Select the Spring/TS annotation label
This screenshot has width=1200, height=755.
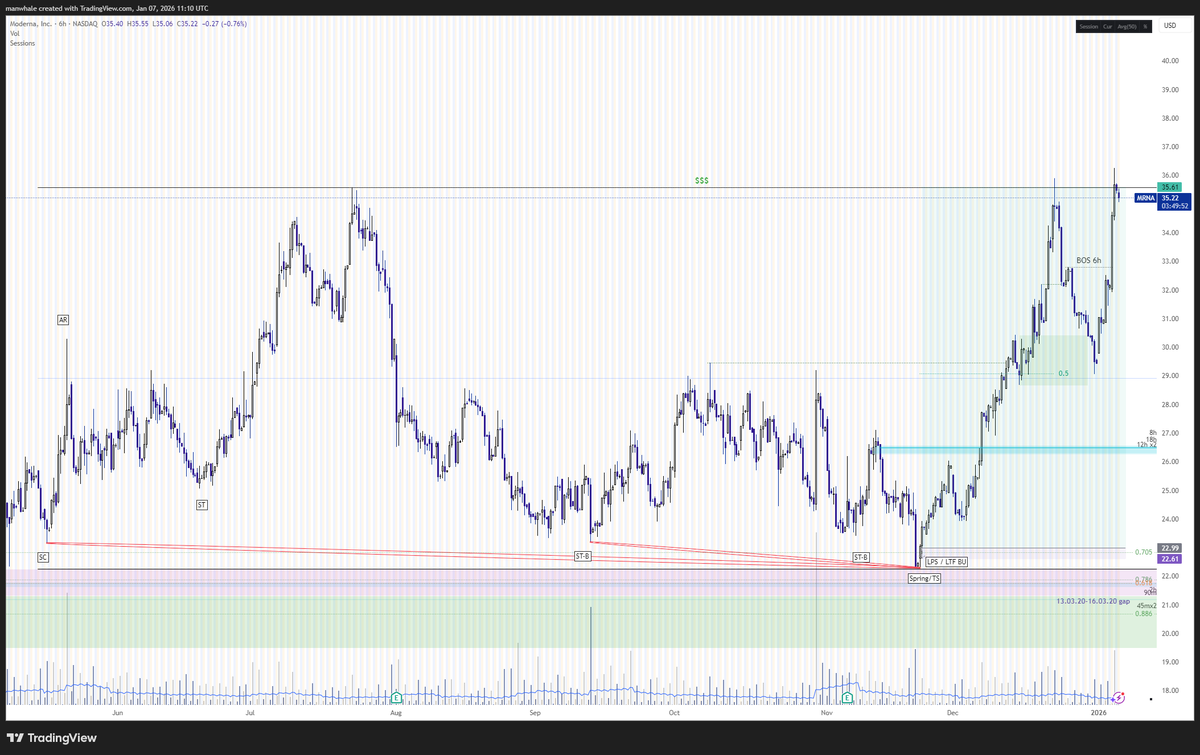924,578
